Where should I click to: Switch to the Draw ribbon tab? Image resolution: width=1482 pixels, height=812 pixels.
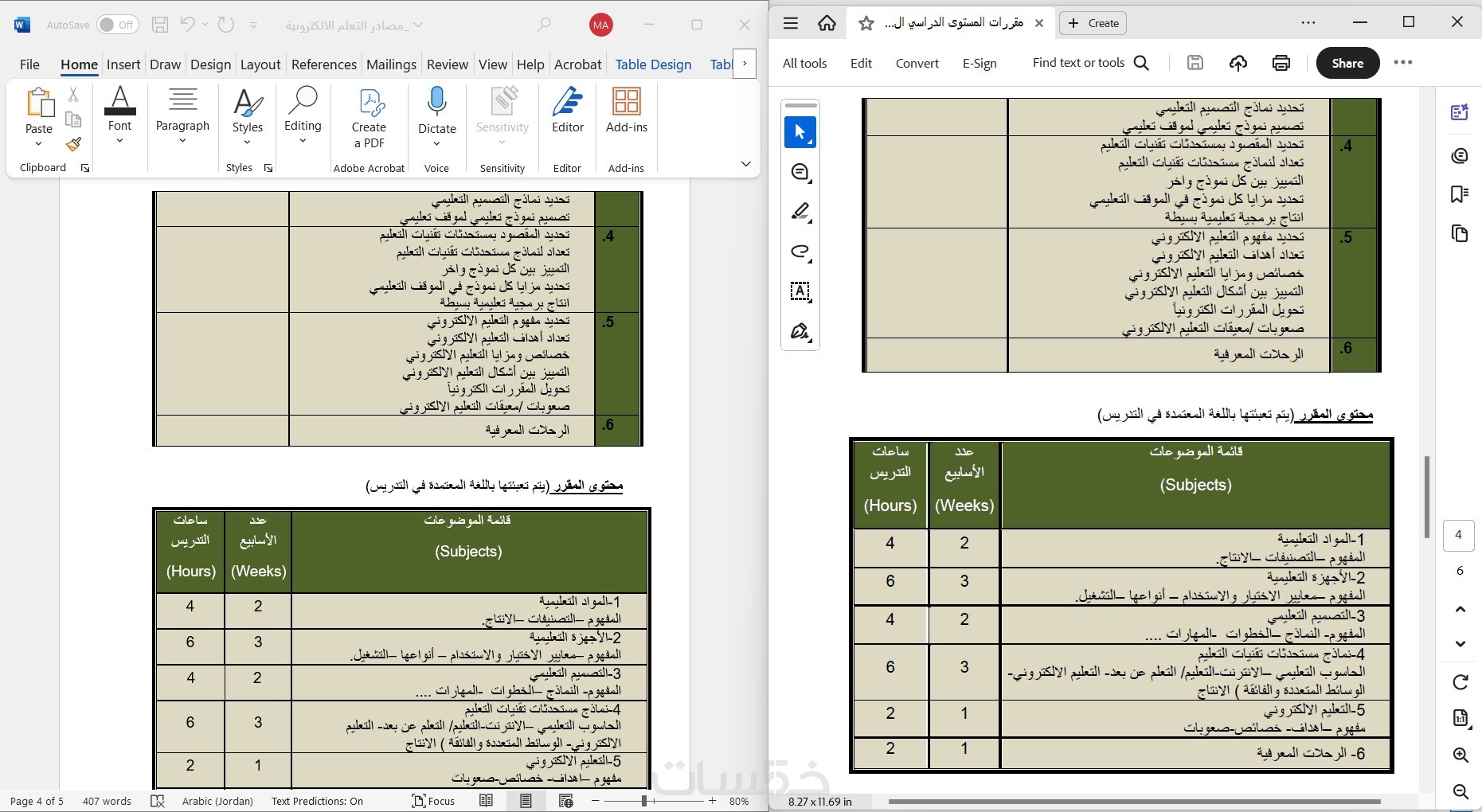[x=166, y=64]
